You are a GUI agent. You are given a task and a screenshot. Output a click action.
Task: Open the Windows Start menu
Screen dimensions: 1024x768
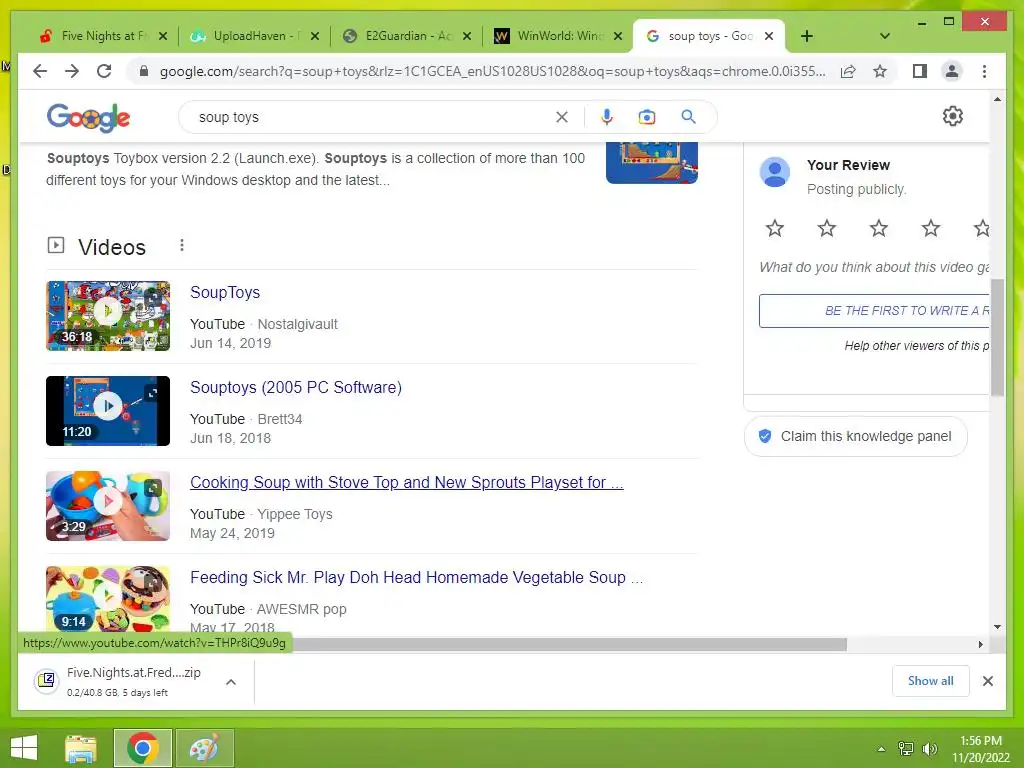[24, 748]
